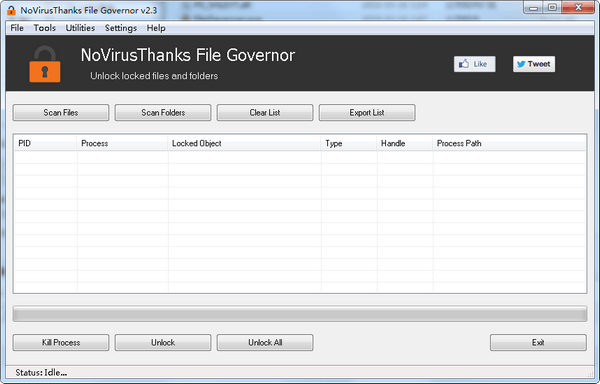Sort by the Handle column header
The width and height of the screenshot is (600, 384).
tap(404, 143)
